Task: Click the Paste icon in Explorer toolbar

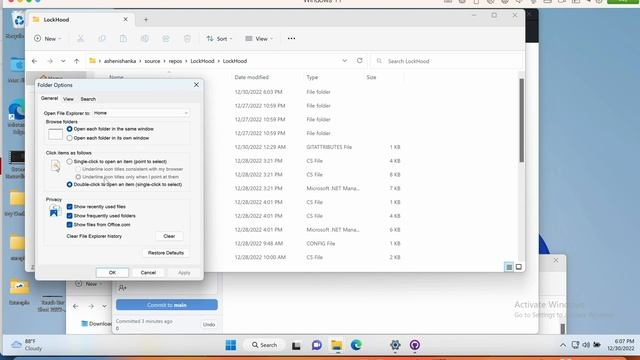Action: (123, 38)
